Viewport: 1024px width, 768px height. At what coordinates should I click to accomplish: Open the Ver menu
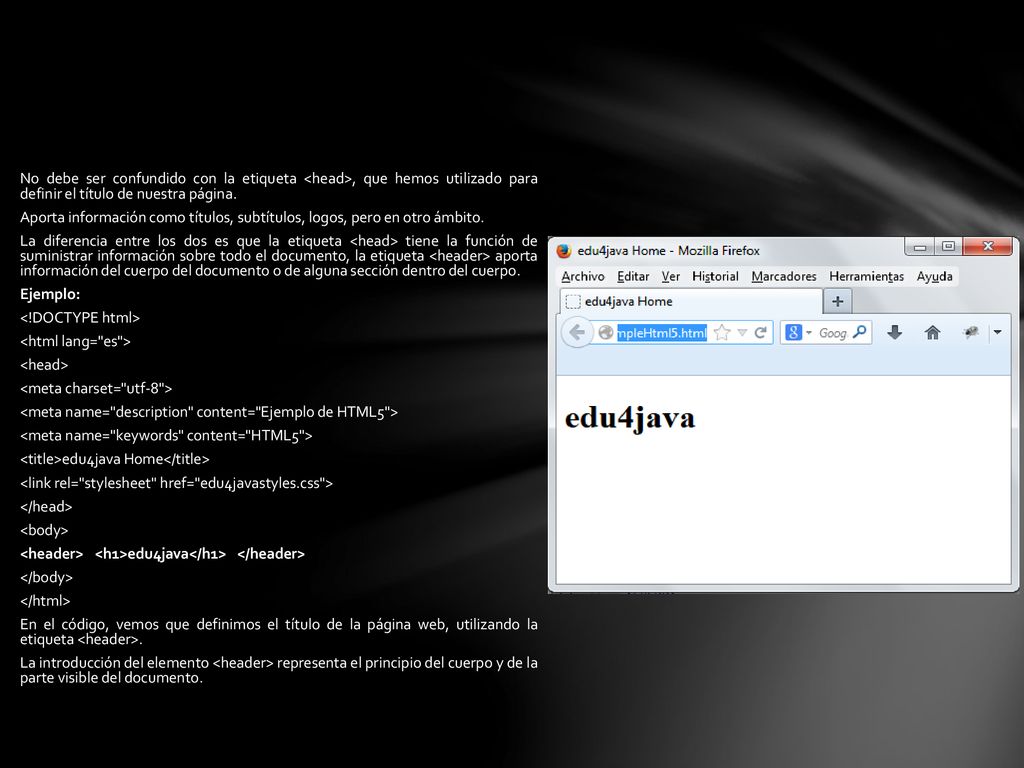click(671, 276)
